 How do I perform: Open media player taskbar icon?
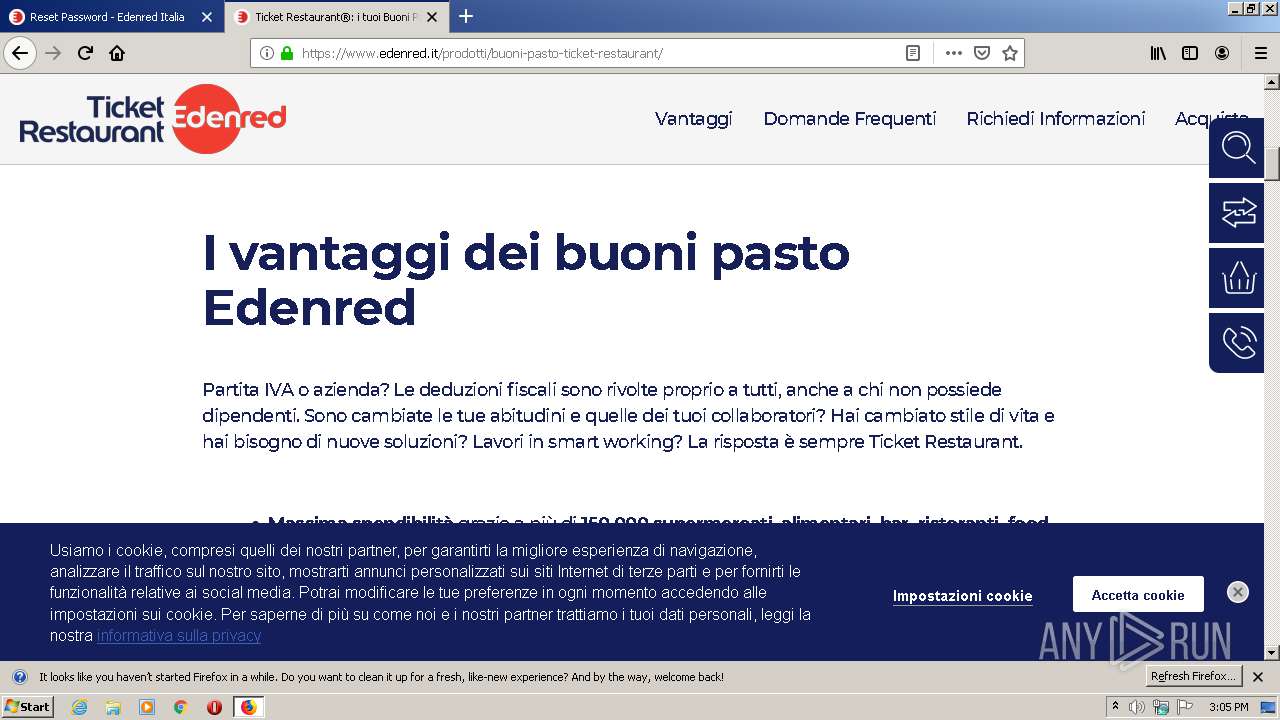click(147, 707)
